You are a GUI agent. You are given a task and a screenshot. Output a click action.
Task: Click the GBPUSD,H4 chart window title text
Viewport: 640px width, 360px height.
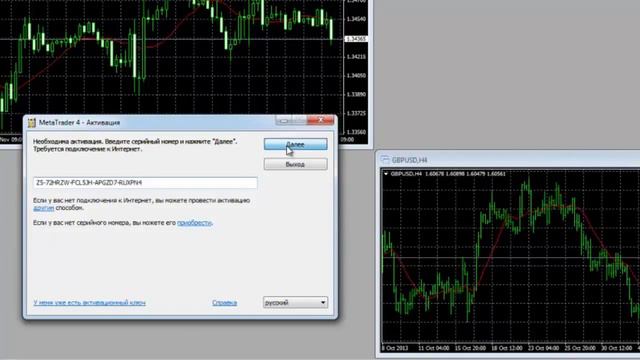(x=409, y=160)
